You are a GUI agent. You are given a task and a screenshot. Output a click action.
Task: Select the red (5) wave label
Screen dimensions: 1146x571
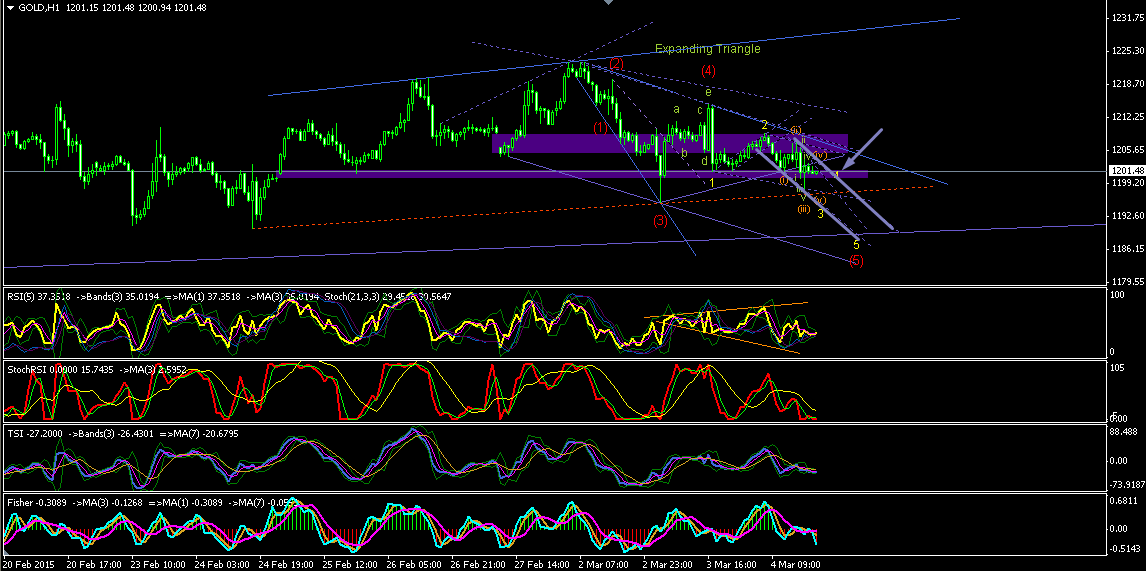857,261
